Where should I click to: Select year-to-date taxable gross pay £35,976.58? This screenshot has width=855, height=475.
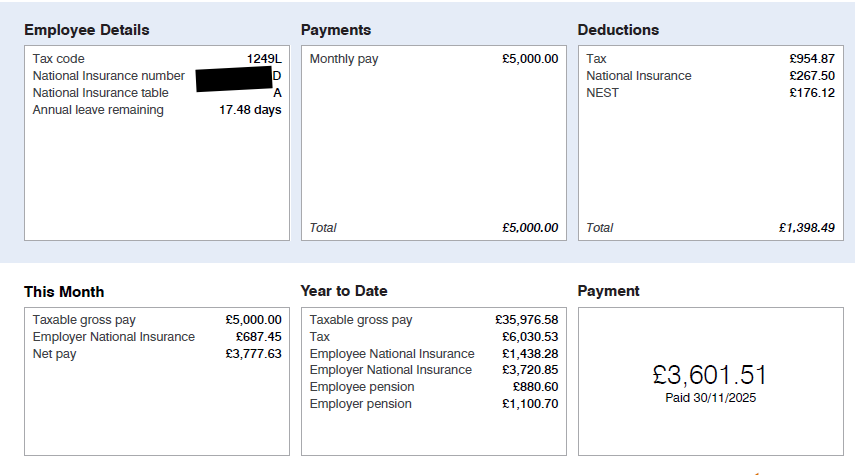(x=526, y=320)
